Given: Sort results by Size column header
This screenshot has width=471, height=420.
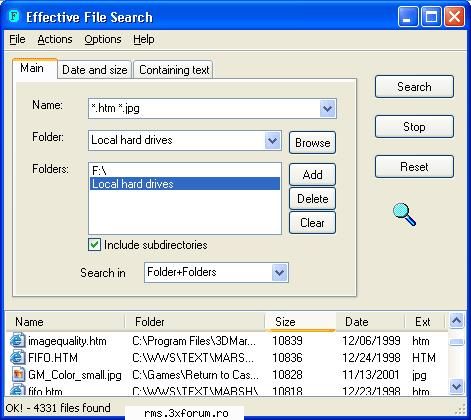Looking at the screenshot, I should 300,322.
